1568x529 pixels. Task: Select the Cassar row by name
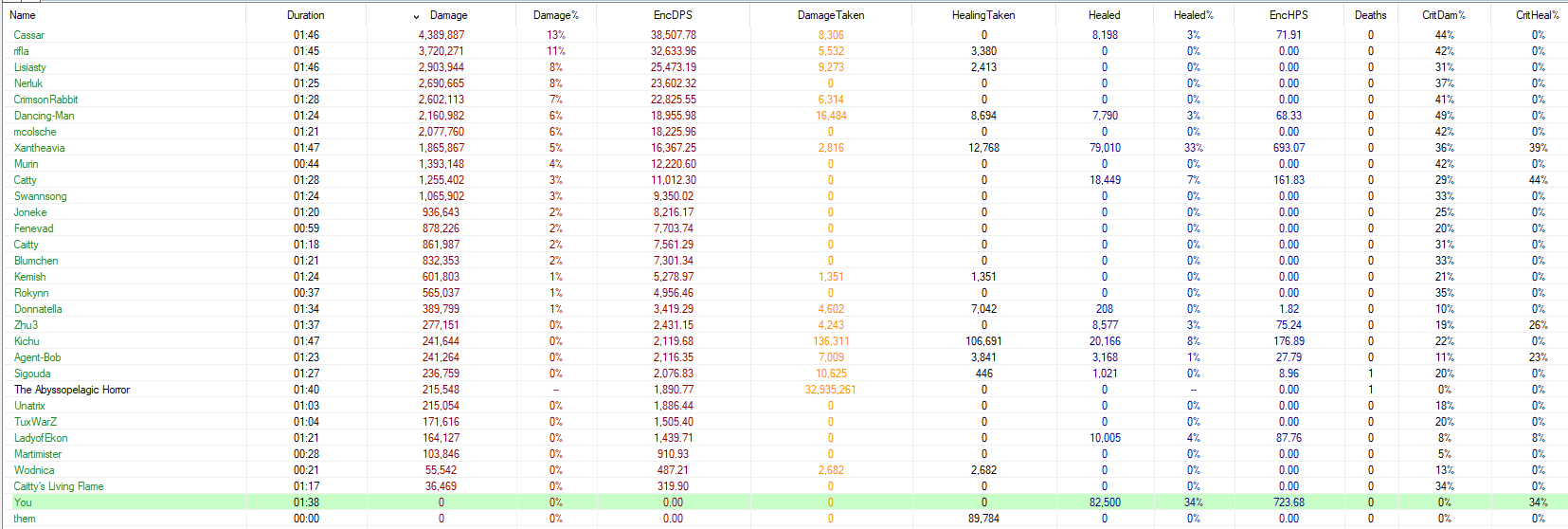(29, 35)
